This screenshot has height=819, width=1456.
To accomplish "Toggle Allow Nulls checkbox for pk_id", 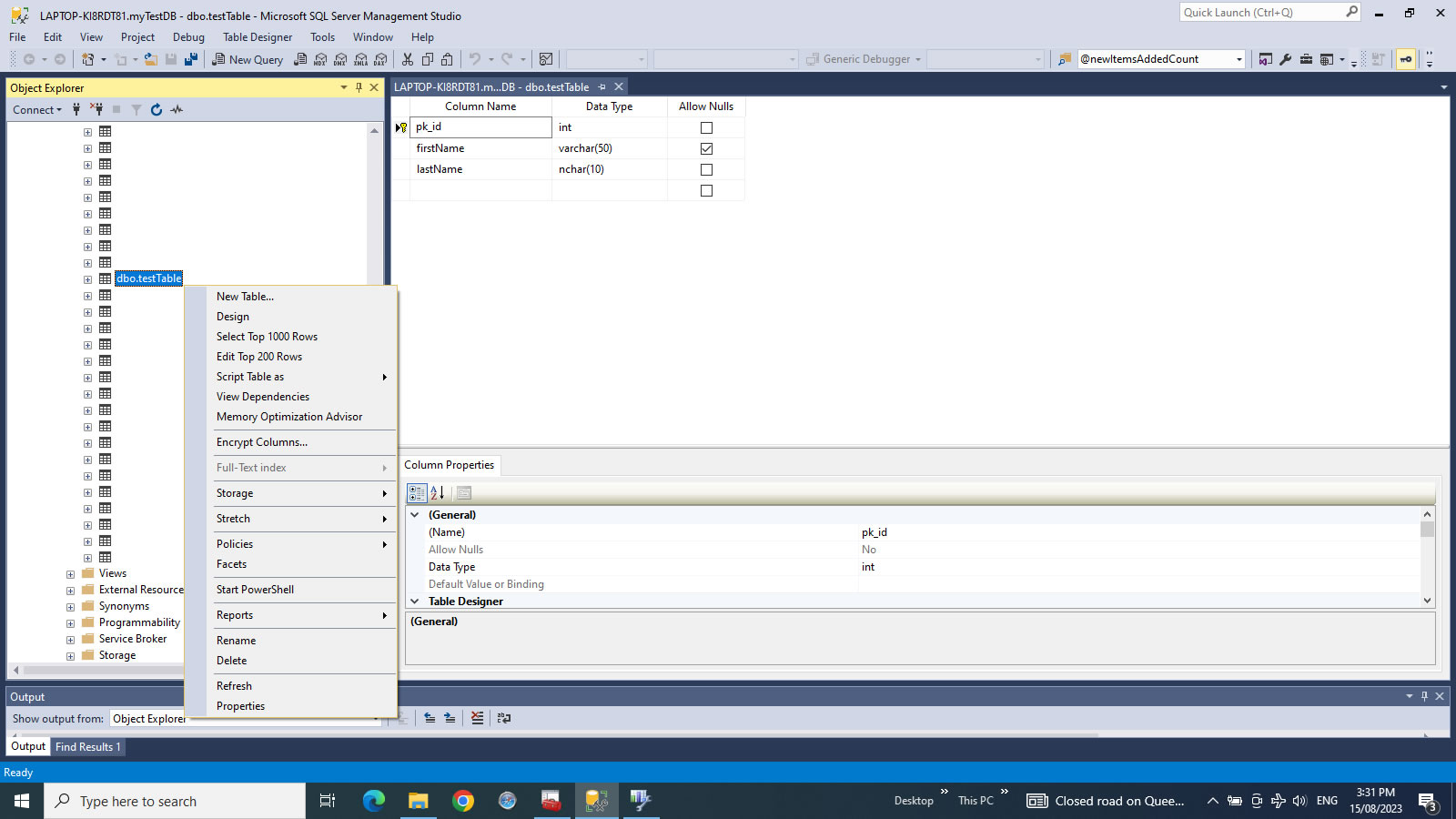I will [706, 127].
